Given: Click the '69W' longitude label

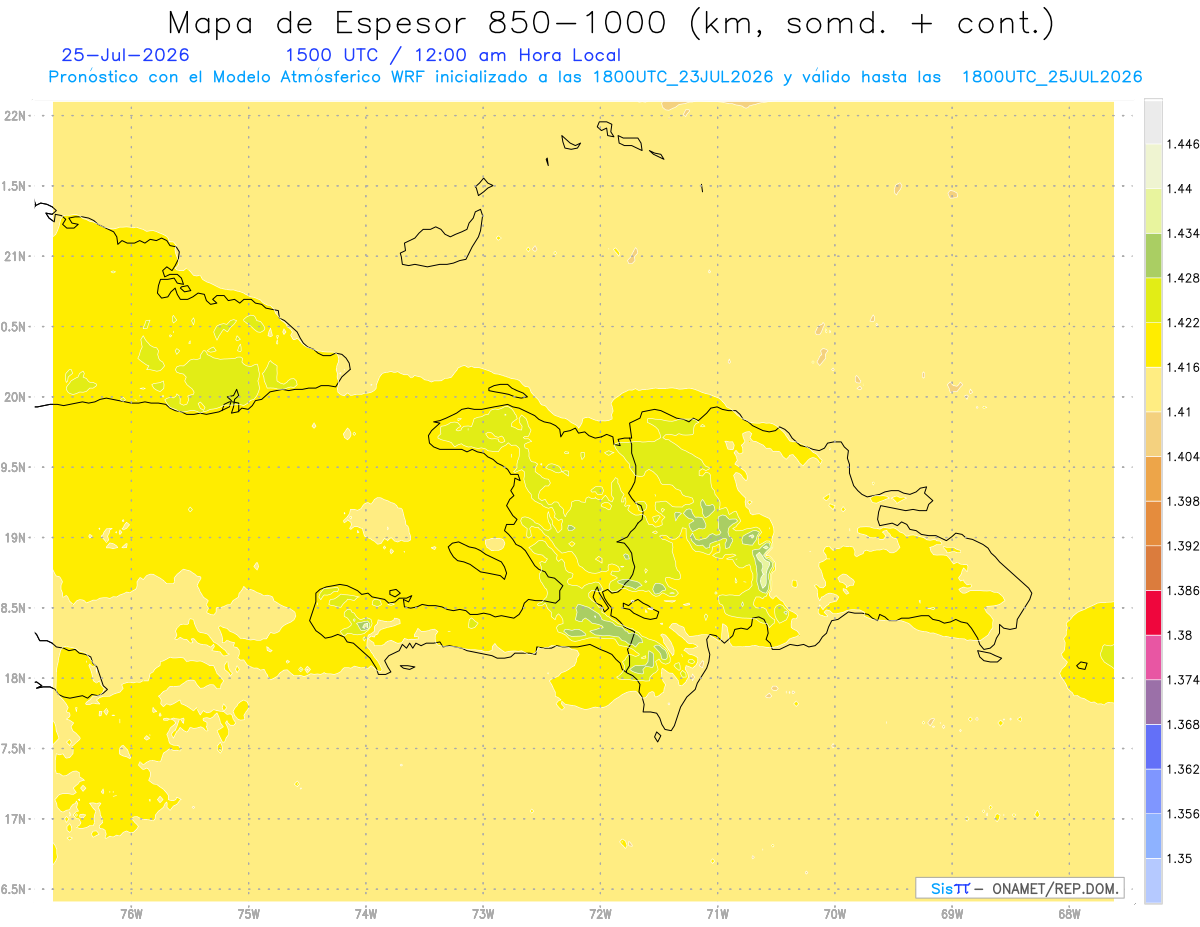Looking at the screenshot, I should coord(952,914).
